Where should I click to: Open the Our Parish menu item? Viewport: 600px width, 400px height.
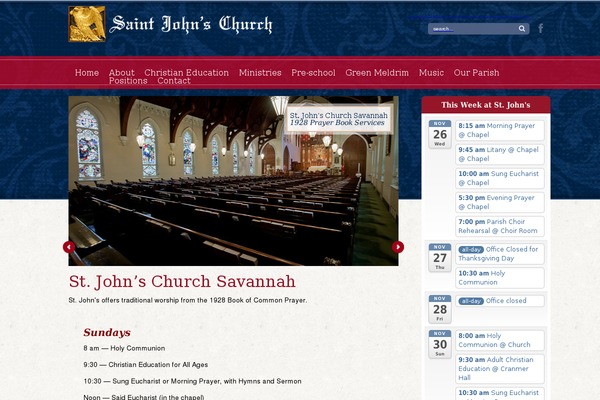(x=476, y=73)
